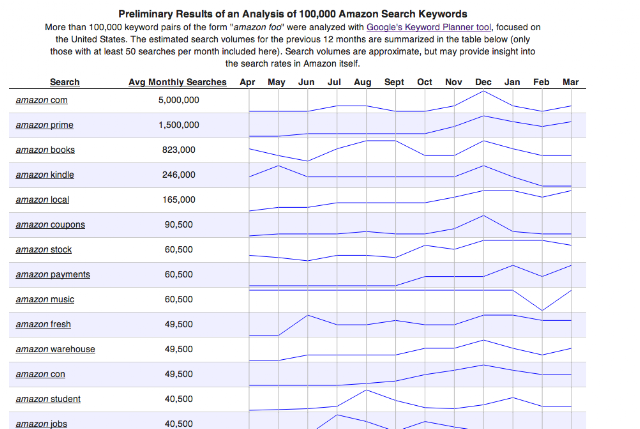Open the amazon local search link
Screen dimensions: 640x429
pyautogui.click(x=42, y=200)
